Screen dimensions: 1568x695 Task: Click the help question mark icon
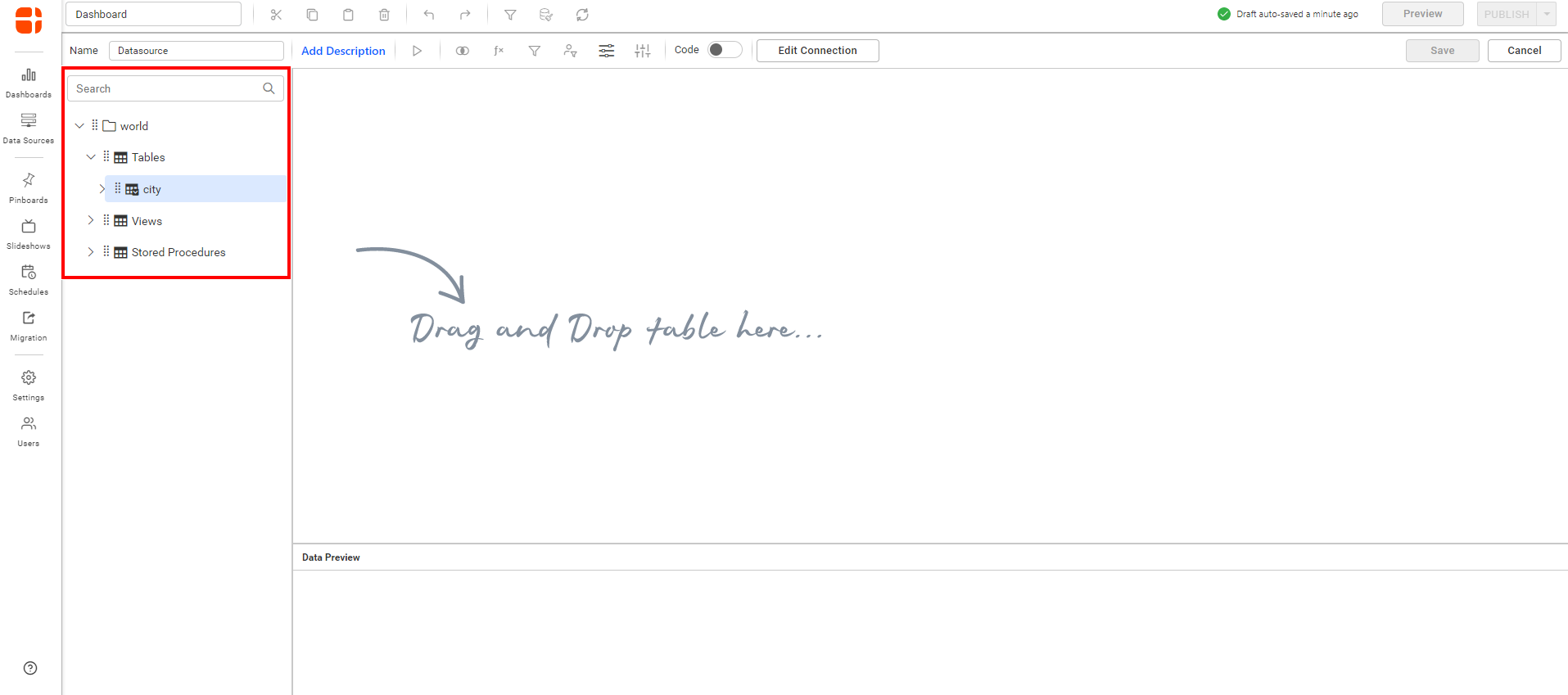tap(30, 668)
